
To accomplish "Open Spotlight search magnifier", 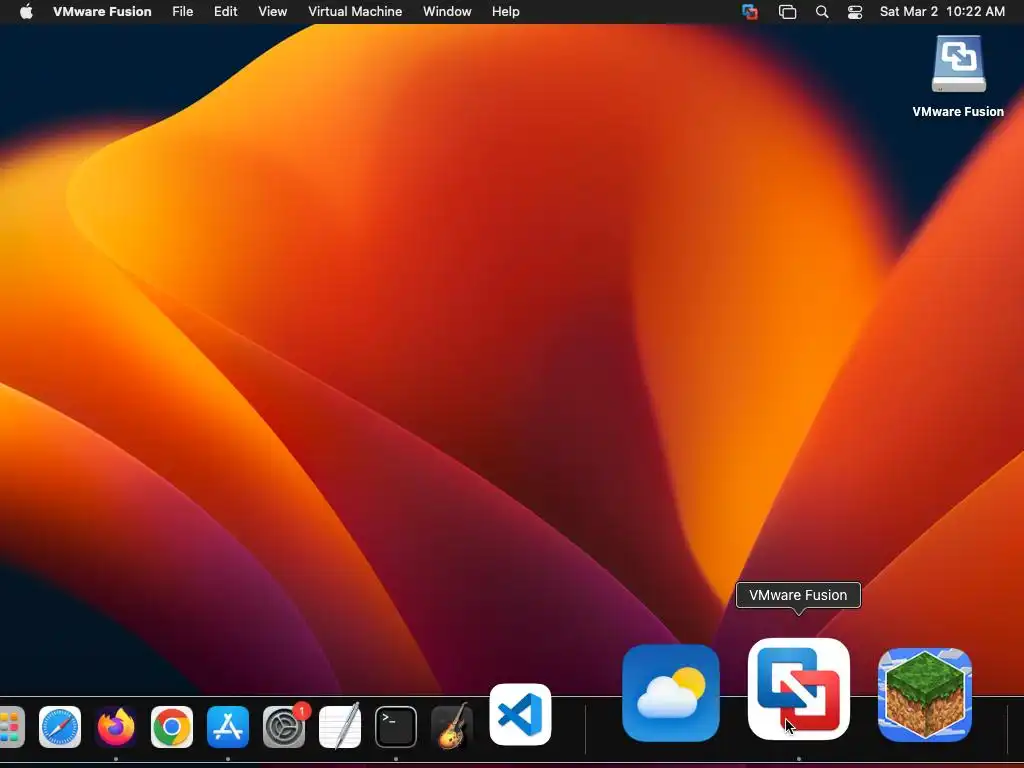I will [822, 12].
